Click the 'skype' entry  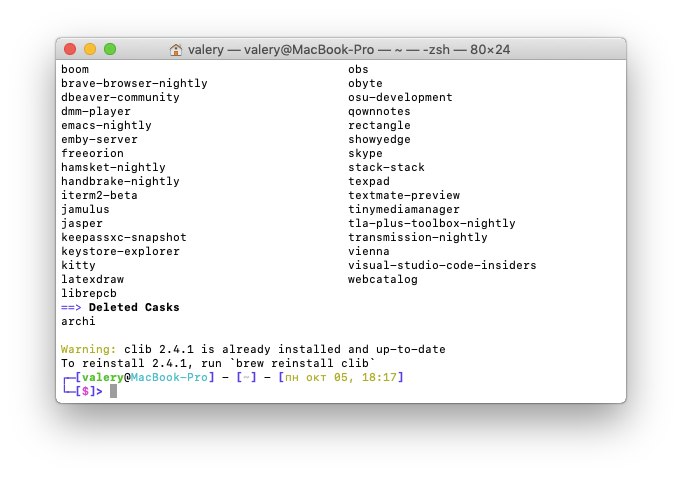(365, 153)
